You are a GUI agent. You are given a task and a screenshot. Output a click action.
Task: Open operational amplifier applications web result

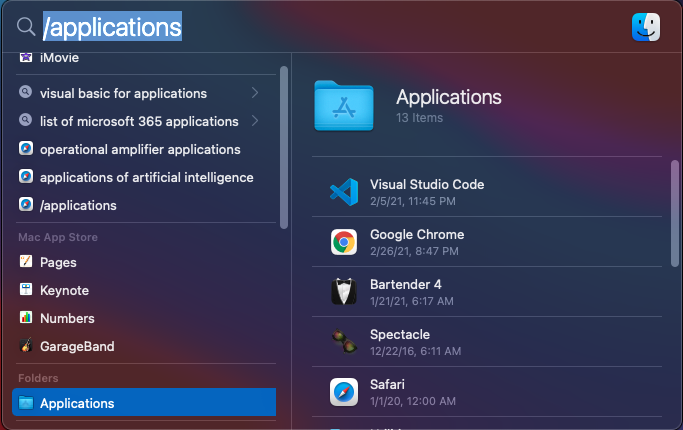(140, 149)
